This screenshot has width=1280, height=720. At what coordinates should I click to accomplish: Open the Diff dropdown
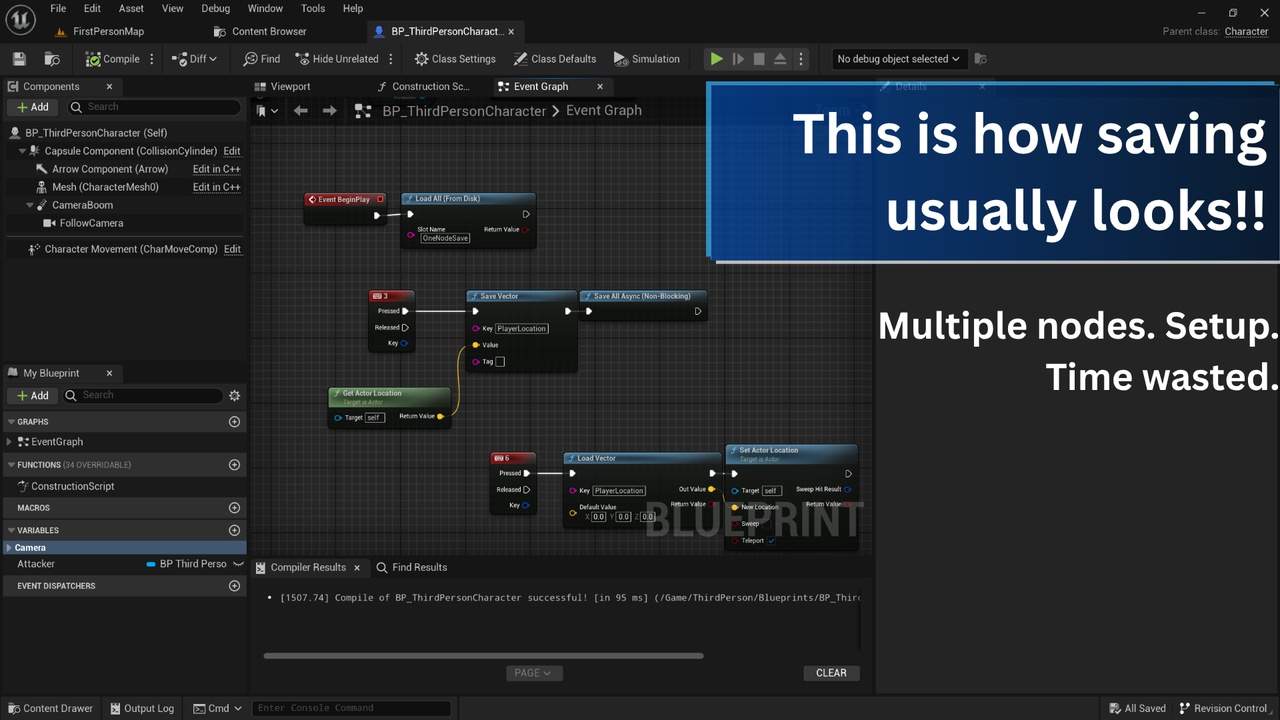pos(195,59)
